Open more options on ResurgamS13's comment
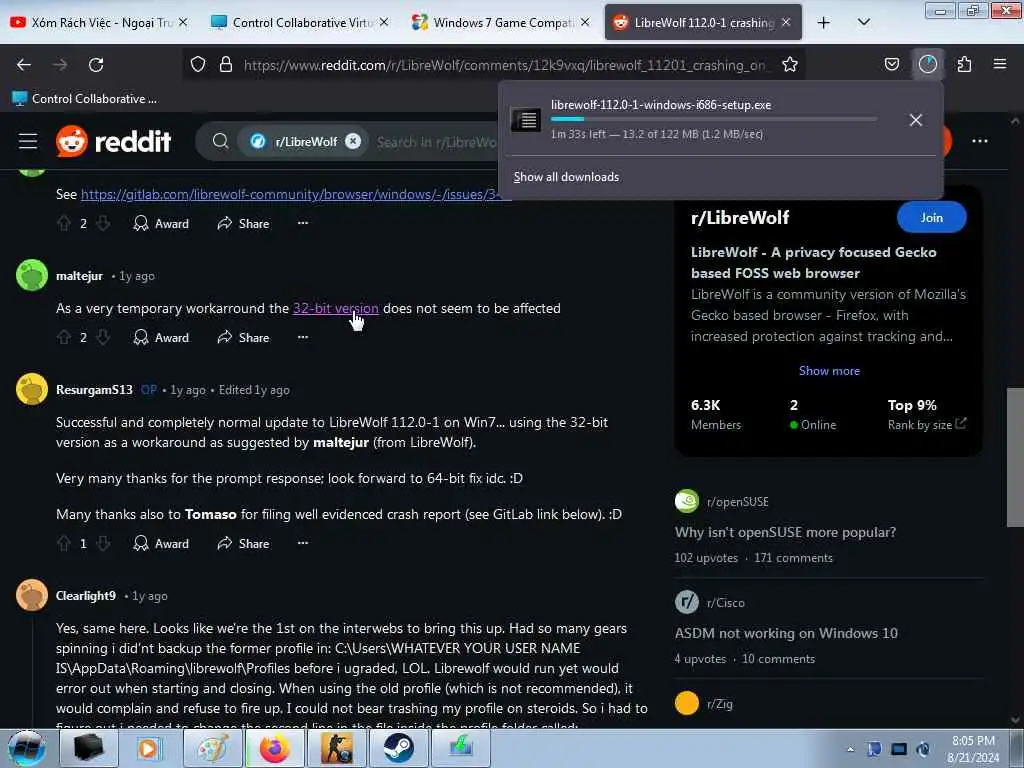This screenshot has width=1024, height=768. point(303,543)
